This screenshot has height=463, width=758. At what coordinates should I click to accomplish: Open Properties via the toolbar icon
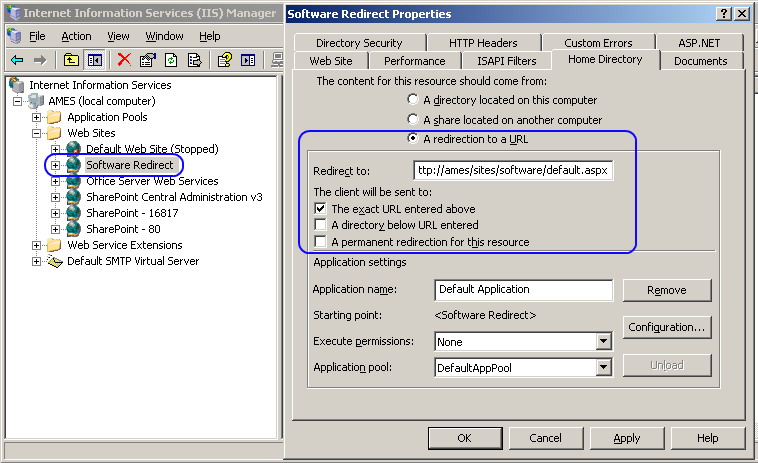[x=147, y=60]
